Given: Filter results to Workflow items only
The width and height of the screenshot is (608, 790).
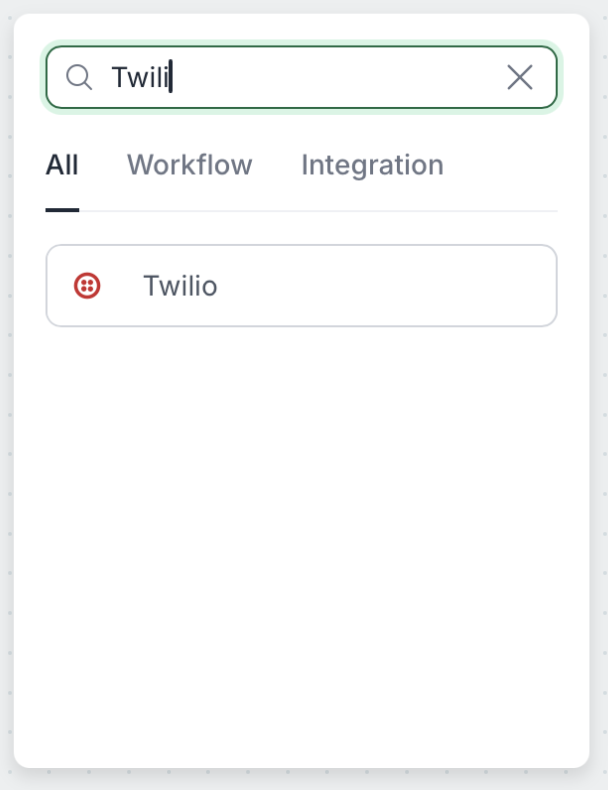Looking at the screenshot, I should click(189, 165).
